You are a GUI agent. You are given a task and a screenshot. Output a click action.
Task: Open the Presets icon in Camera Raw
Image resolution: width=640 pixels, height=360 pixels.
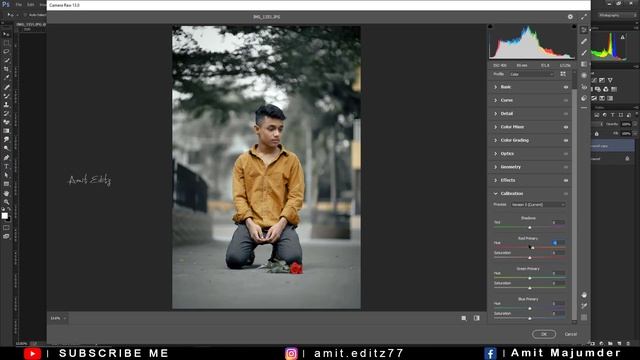(x=584, y=98)
